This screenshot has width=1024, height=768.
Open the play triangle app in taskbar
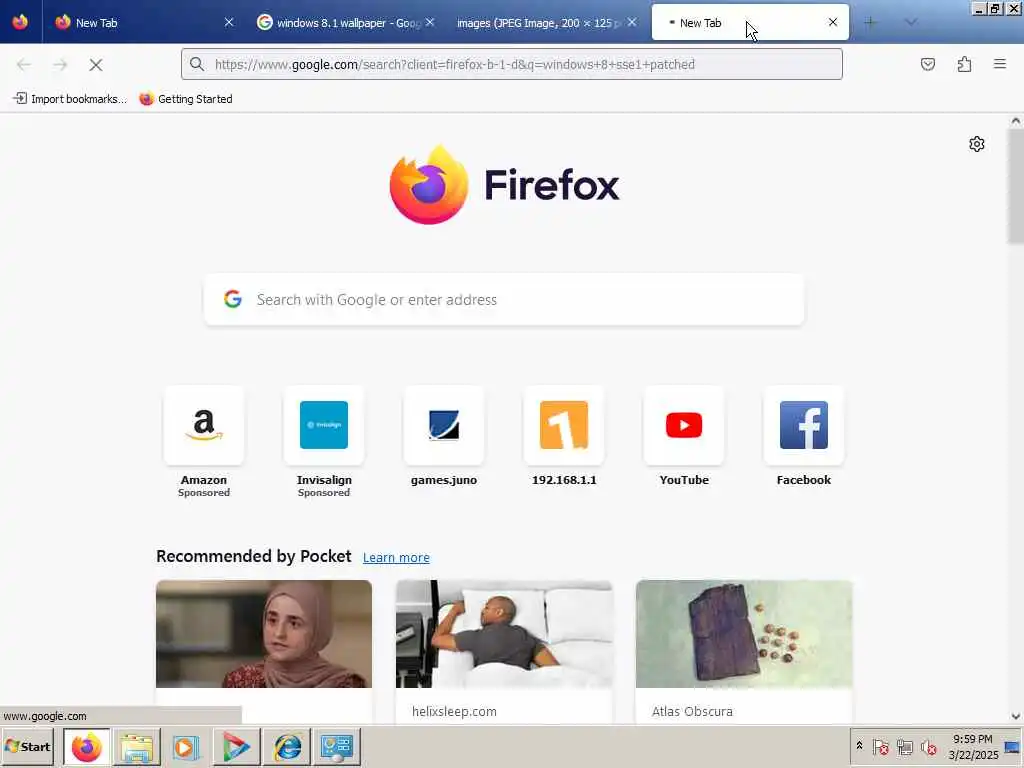point(236,747)
